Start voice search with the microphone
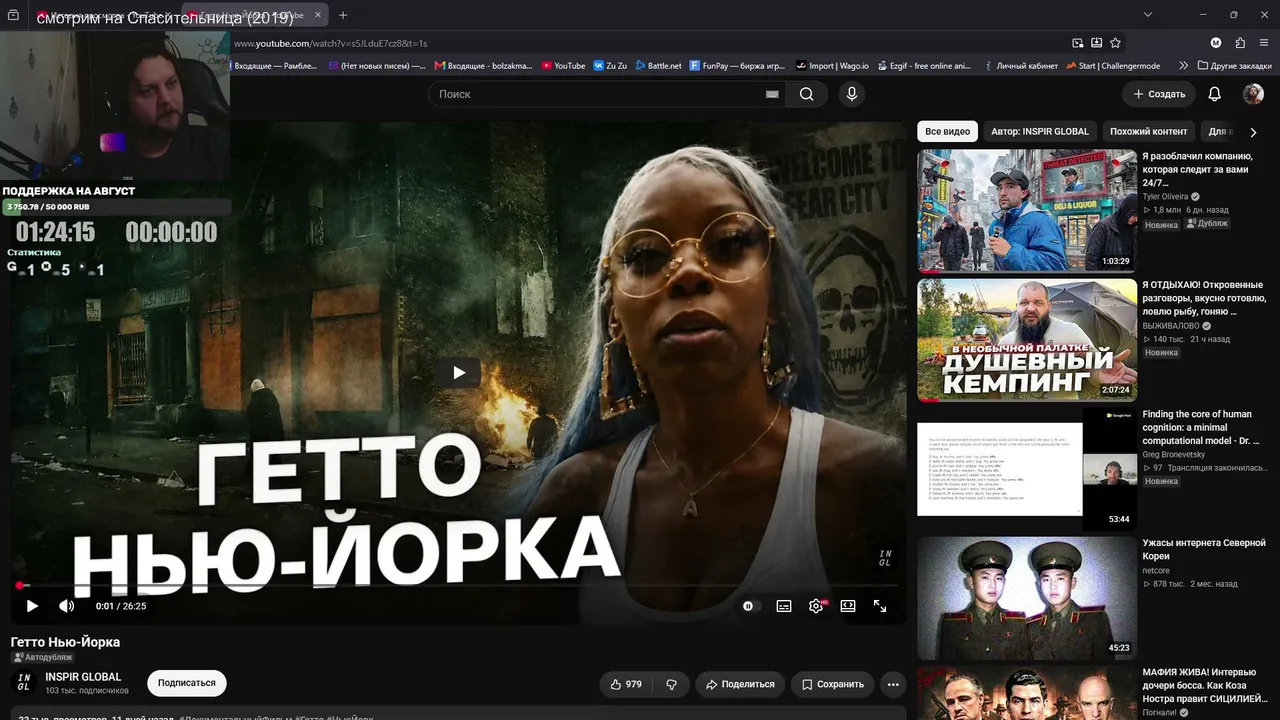This screenshot has width=1280, height=720. point(851,94)
